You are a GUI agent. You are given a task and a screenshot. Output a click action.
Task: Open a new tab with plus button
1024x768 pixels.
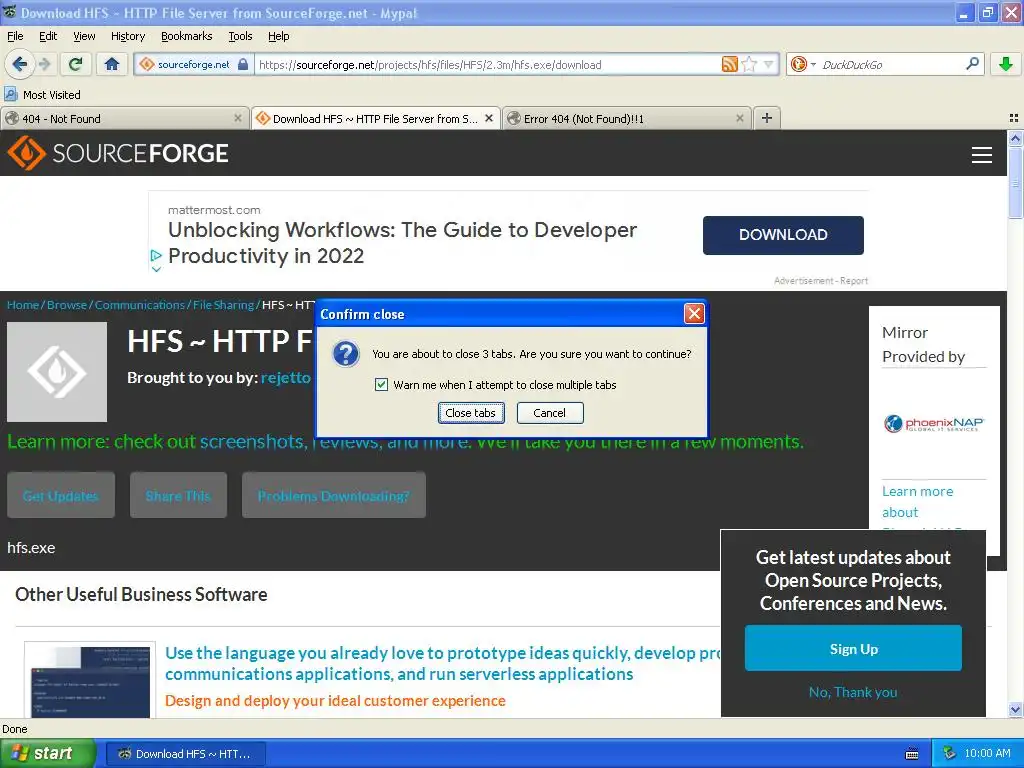767,118
